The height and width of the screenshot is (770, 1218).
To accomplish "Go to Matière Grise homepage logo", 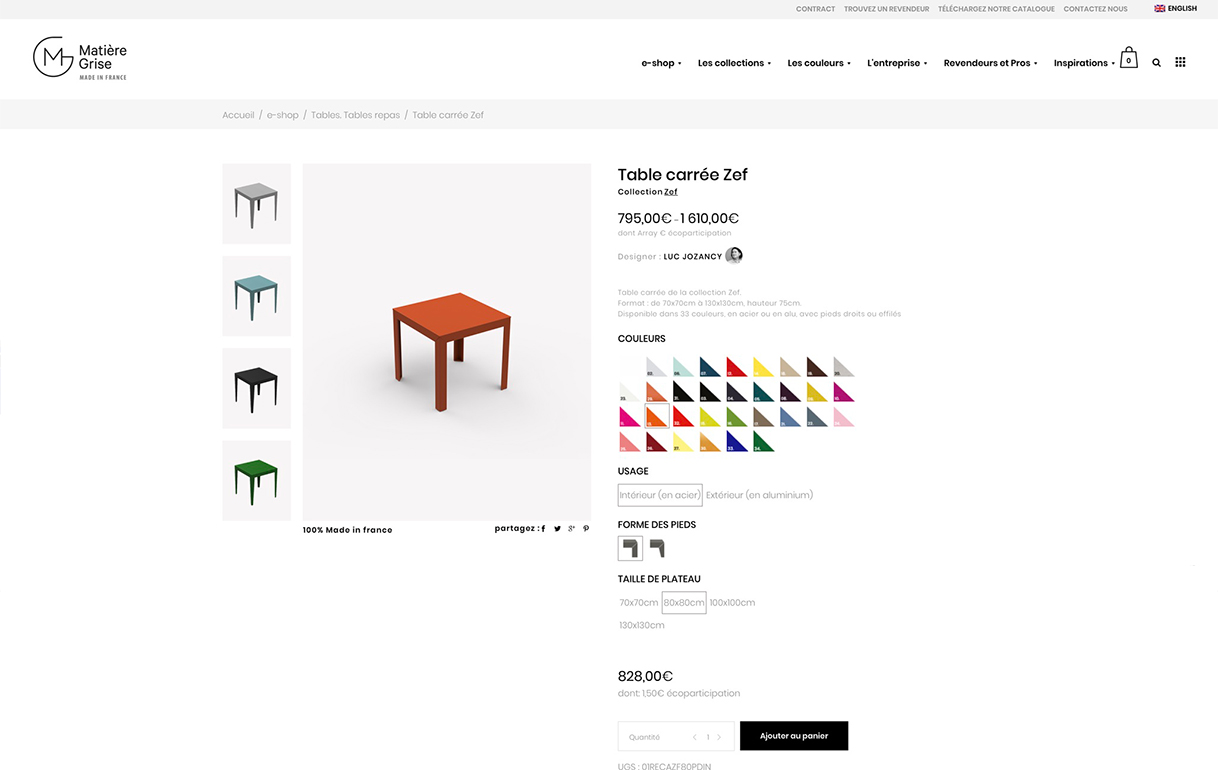I will 80,58.
